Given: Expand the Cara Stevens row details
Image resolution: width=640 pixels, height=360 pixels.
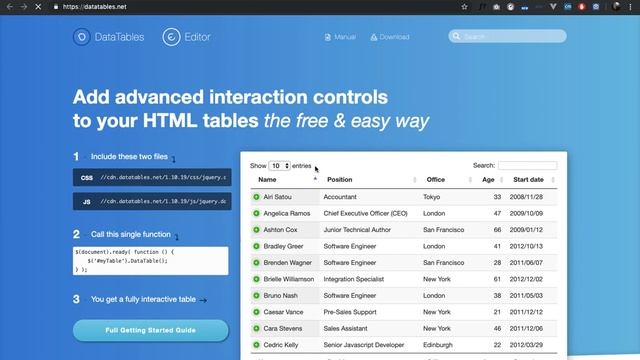Looking at the screenshot, I should click(x=256, y=328).
